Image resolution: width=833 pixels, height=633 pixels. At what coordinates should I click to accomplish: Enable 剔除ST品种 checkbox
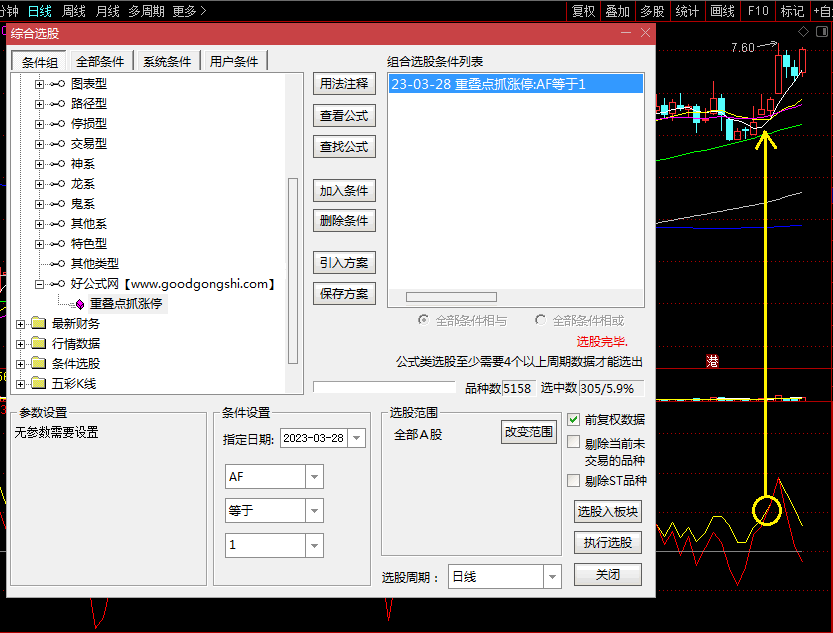573,481
